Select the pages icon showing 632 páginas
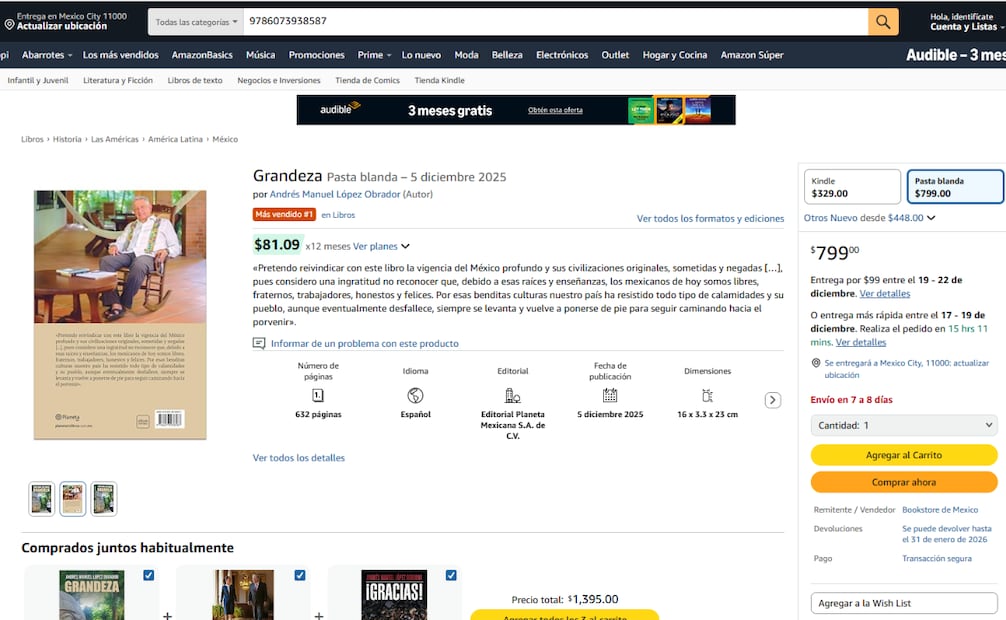This screenshot has height=620, width=1006. click(x=320, y=394)
